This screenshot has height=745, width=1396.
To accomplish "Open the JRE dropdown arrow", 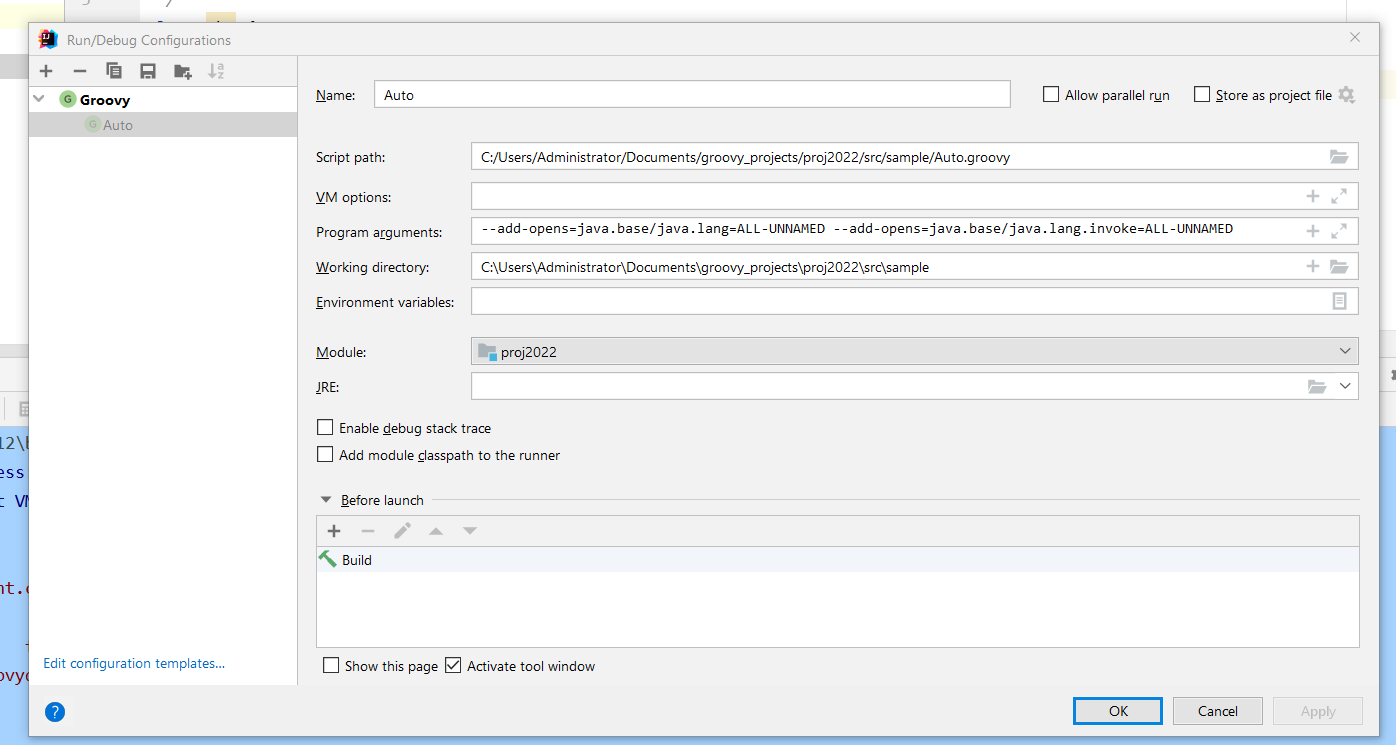I will click(1345, 386).
